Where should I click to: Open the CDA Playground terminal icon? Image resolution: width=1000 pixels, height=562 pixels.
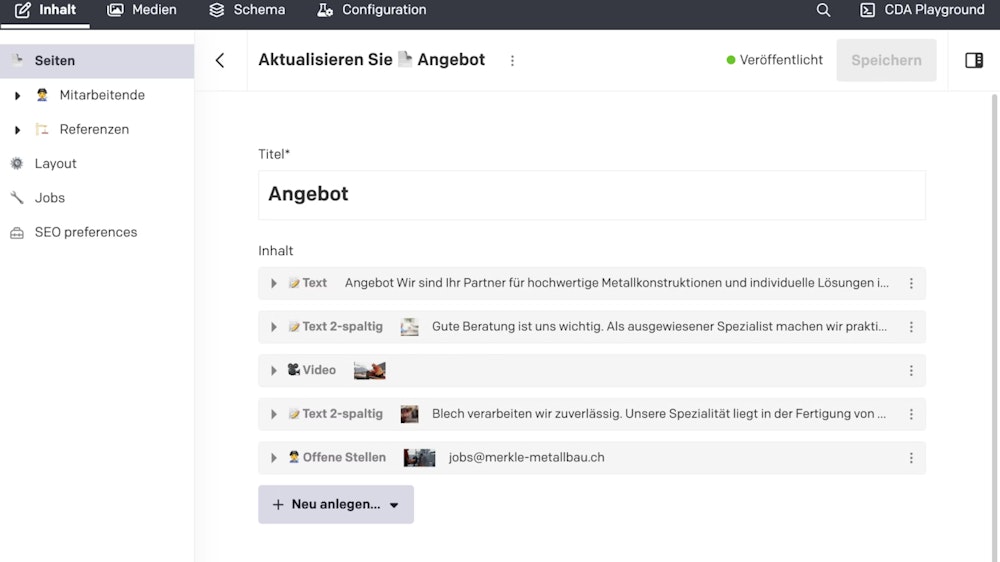(x=867, y=10)
